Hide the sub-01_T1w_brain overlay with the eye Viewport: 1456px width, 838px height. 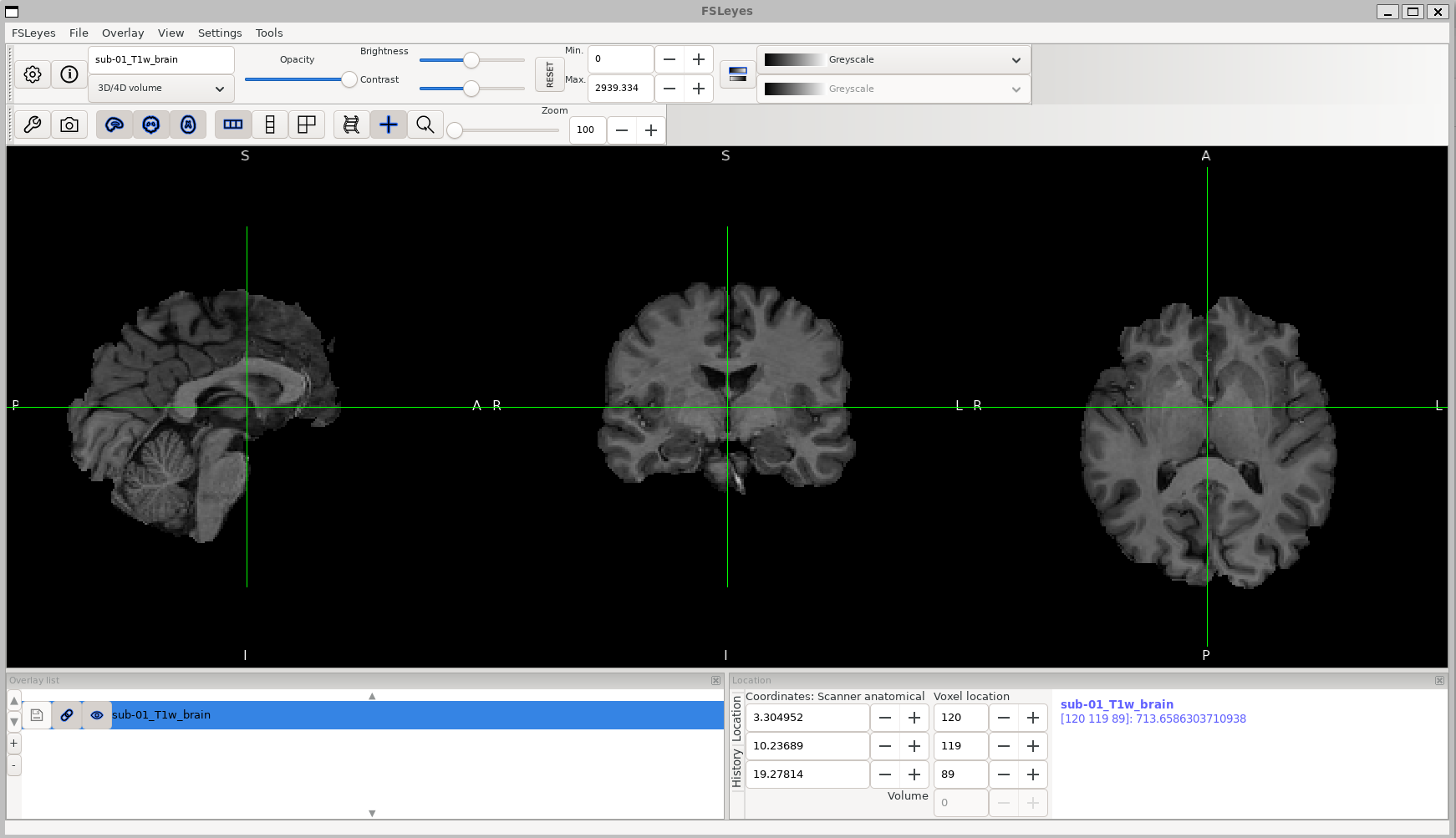(x=97, y=715)
